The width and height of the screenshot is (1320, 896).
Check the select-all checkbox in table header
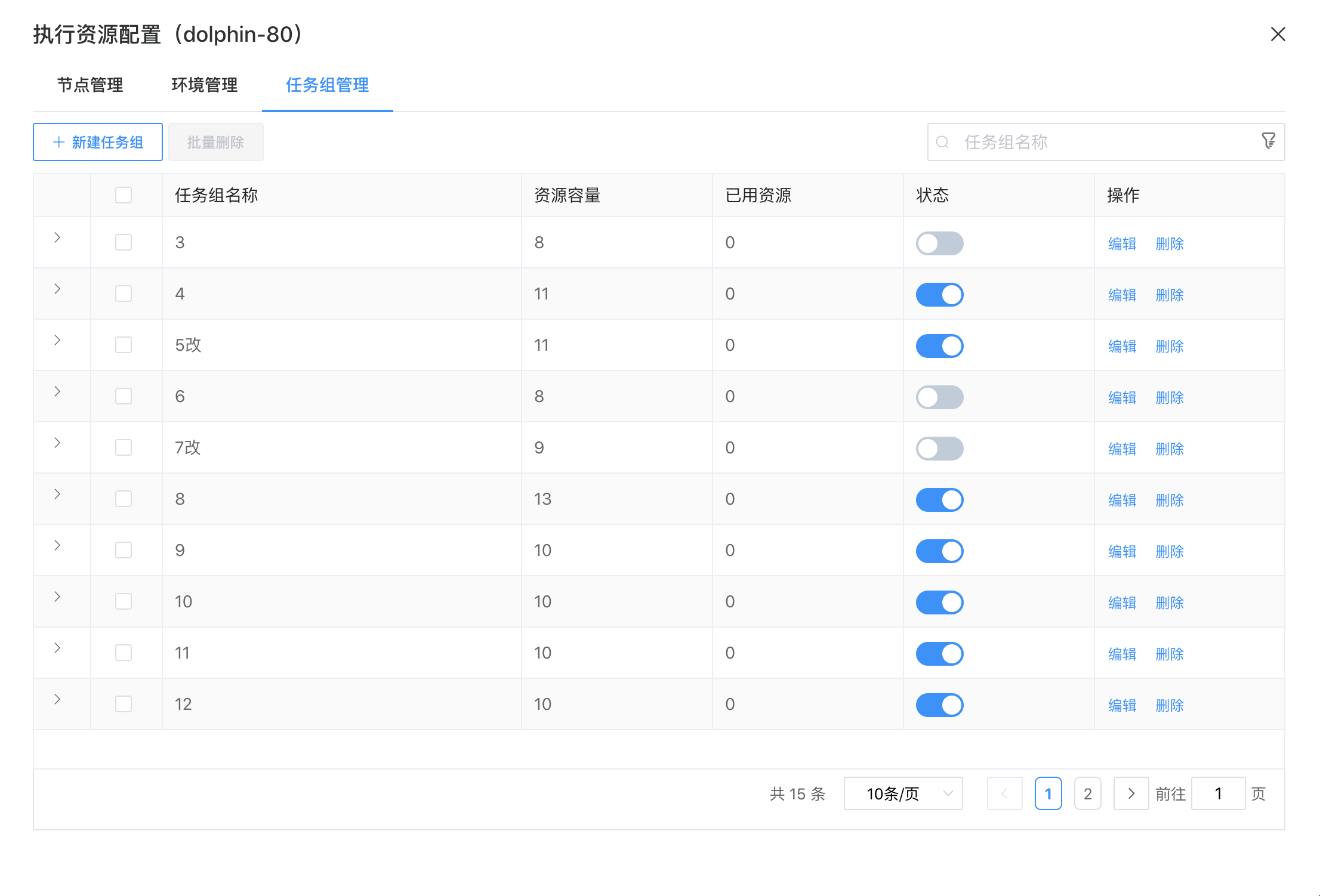point(124,195)
